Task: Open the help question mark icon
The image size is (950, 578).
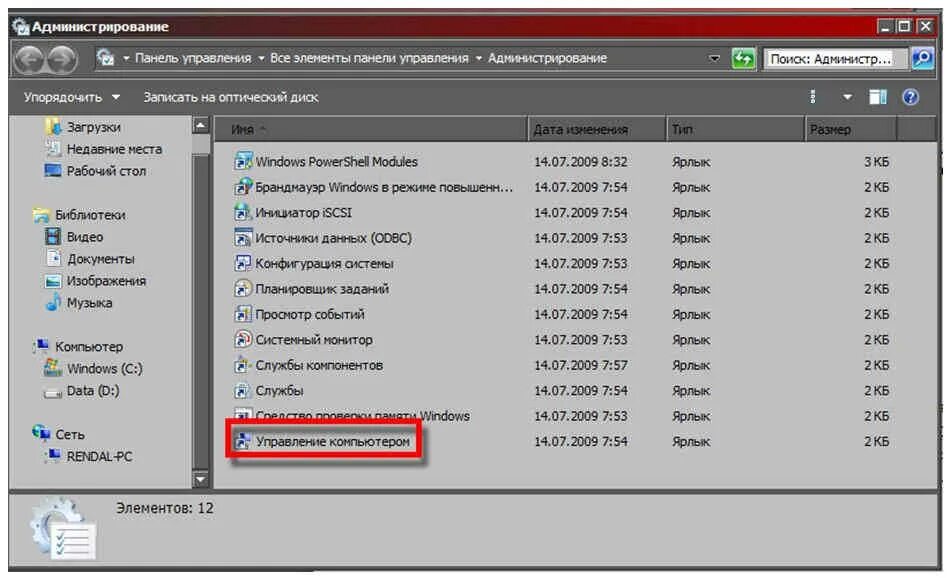Action: [910, 97]
